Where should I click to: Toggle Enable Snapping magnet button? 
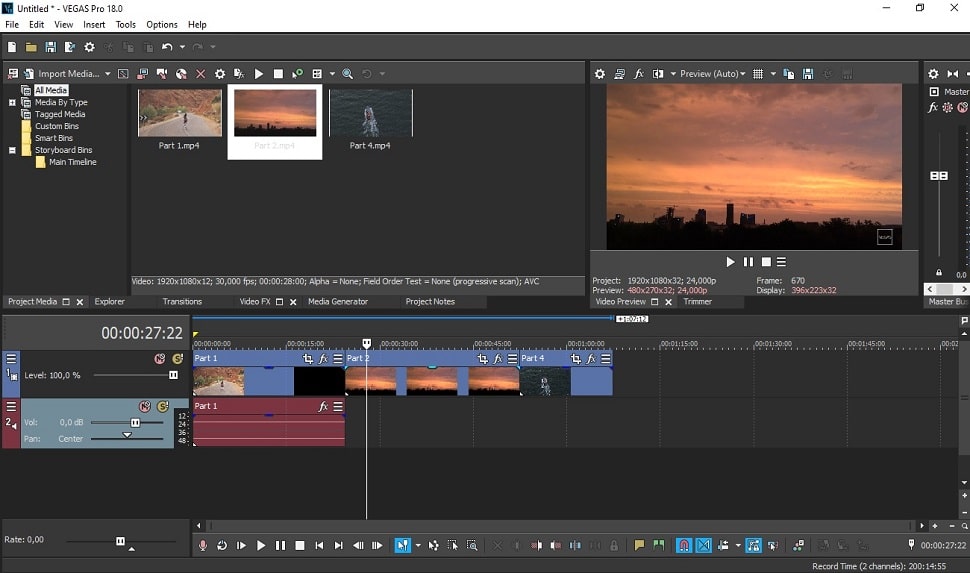(684, 545)
